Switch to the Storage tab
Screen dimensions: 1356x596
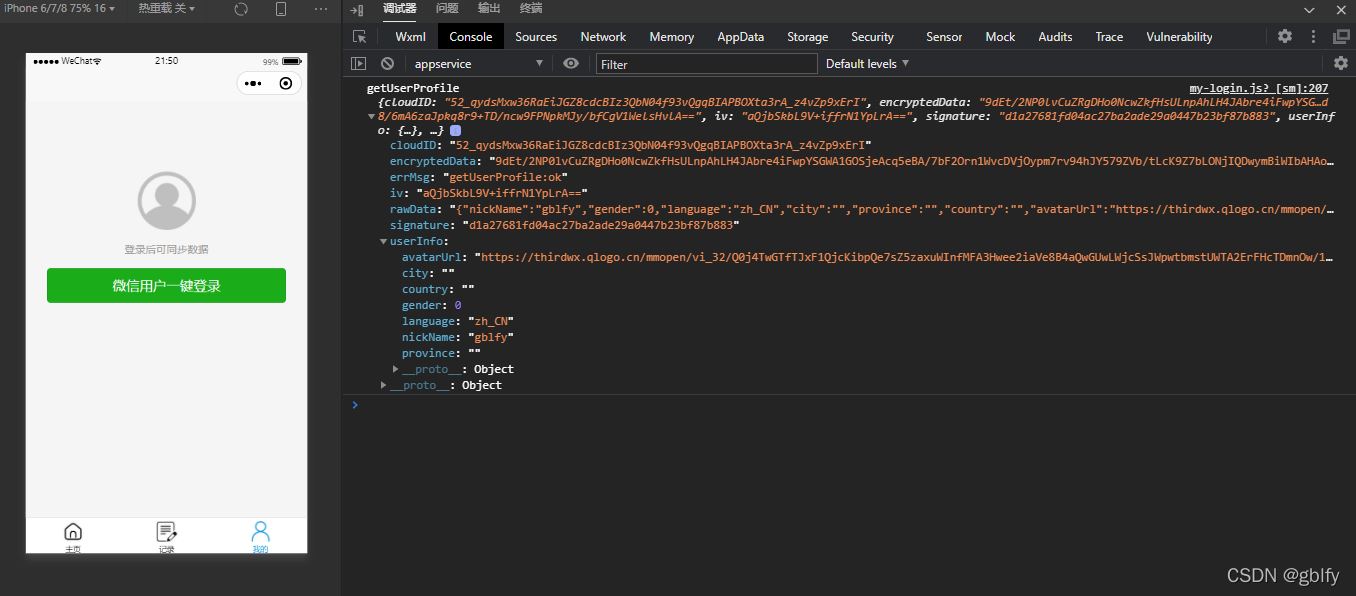807,37
